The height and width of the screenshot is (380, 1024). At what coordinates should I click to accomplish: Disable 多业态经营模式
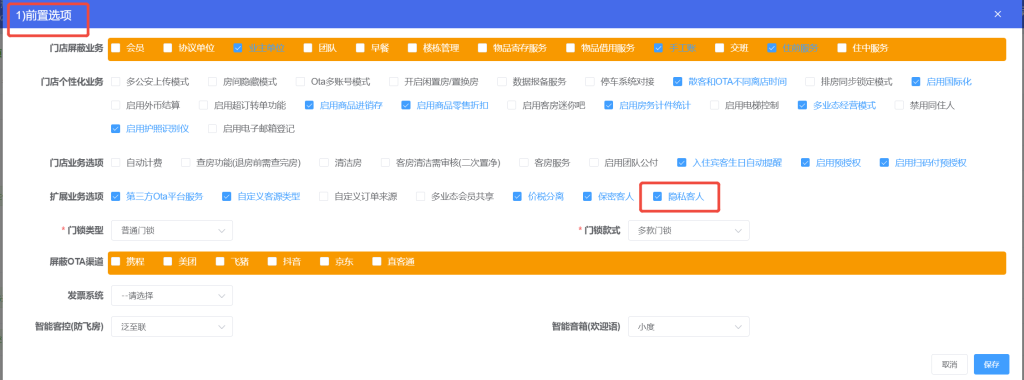point(803,105)
